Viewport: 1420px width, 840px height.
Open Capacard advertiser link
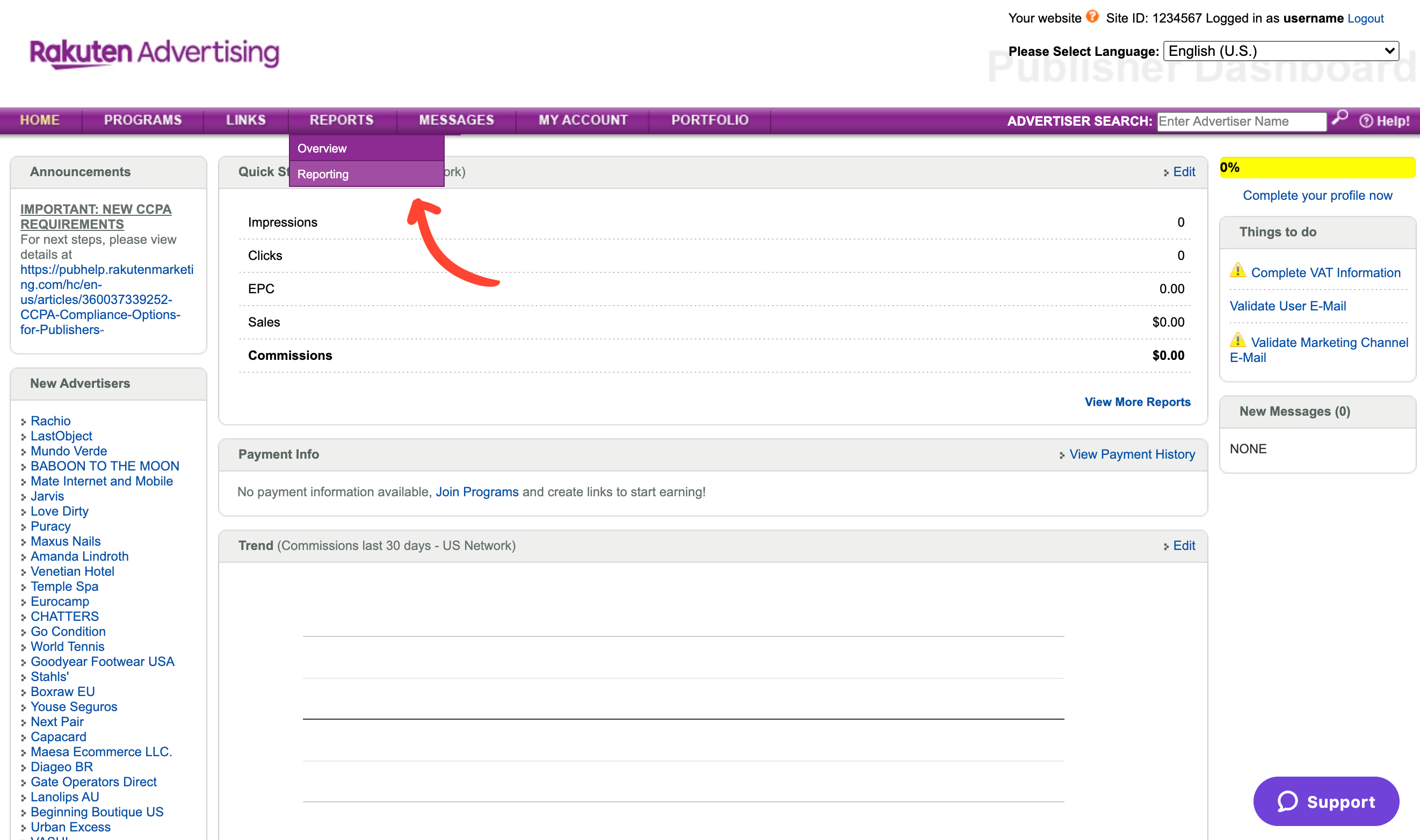point(59,736)
